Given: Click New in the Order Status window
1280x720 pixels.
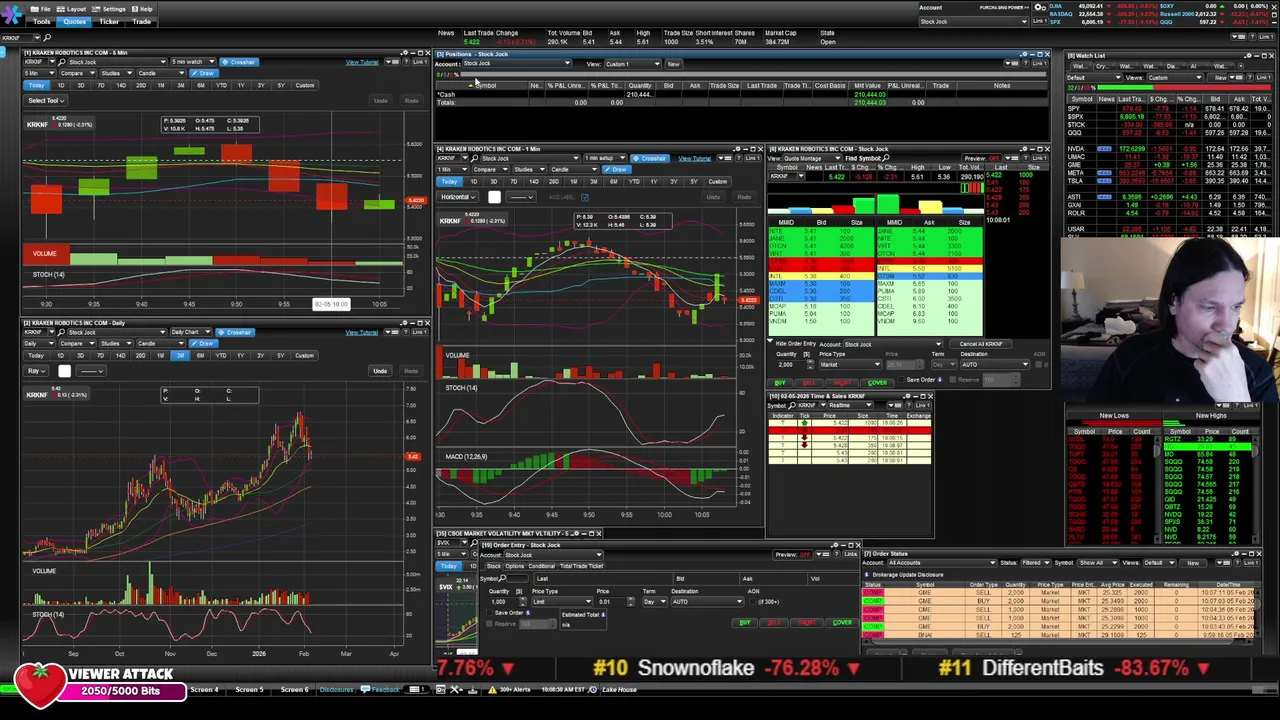Looking at the screenshot, I should (x=1193, y=563).
